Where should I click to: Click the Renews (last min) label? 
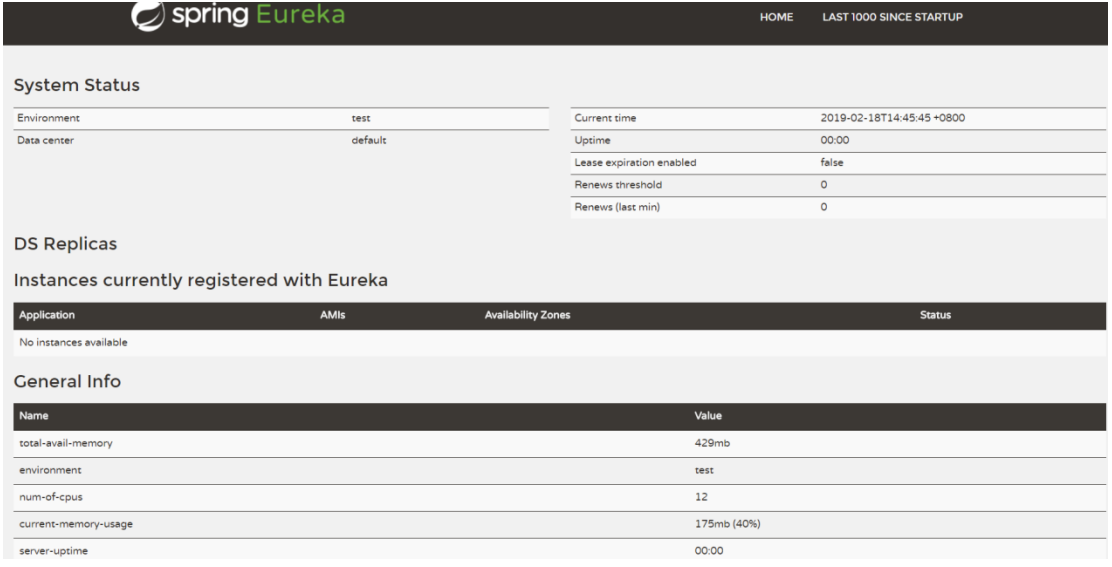click(x=617, y=208)
